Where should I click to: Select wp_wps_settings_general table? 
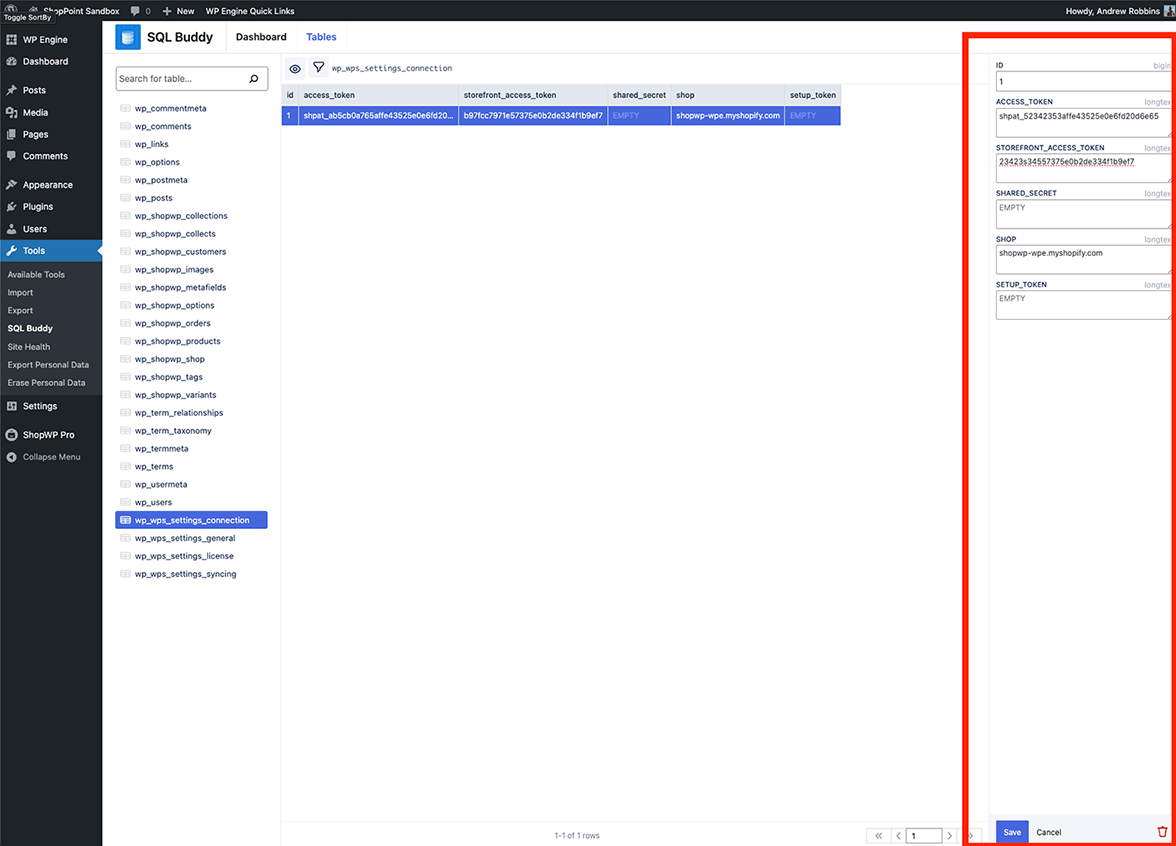click(x=184, y=538)
